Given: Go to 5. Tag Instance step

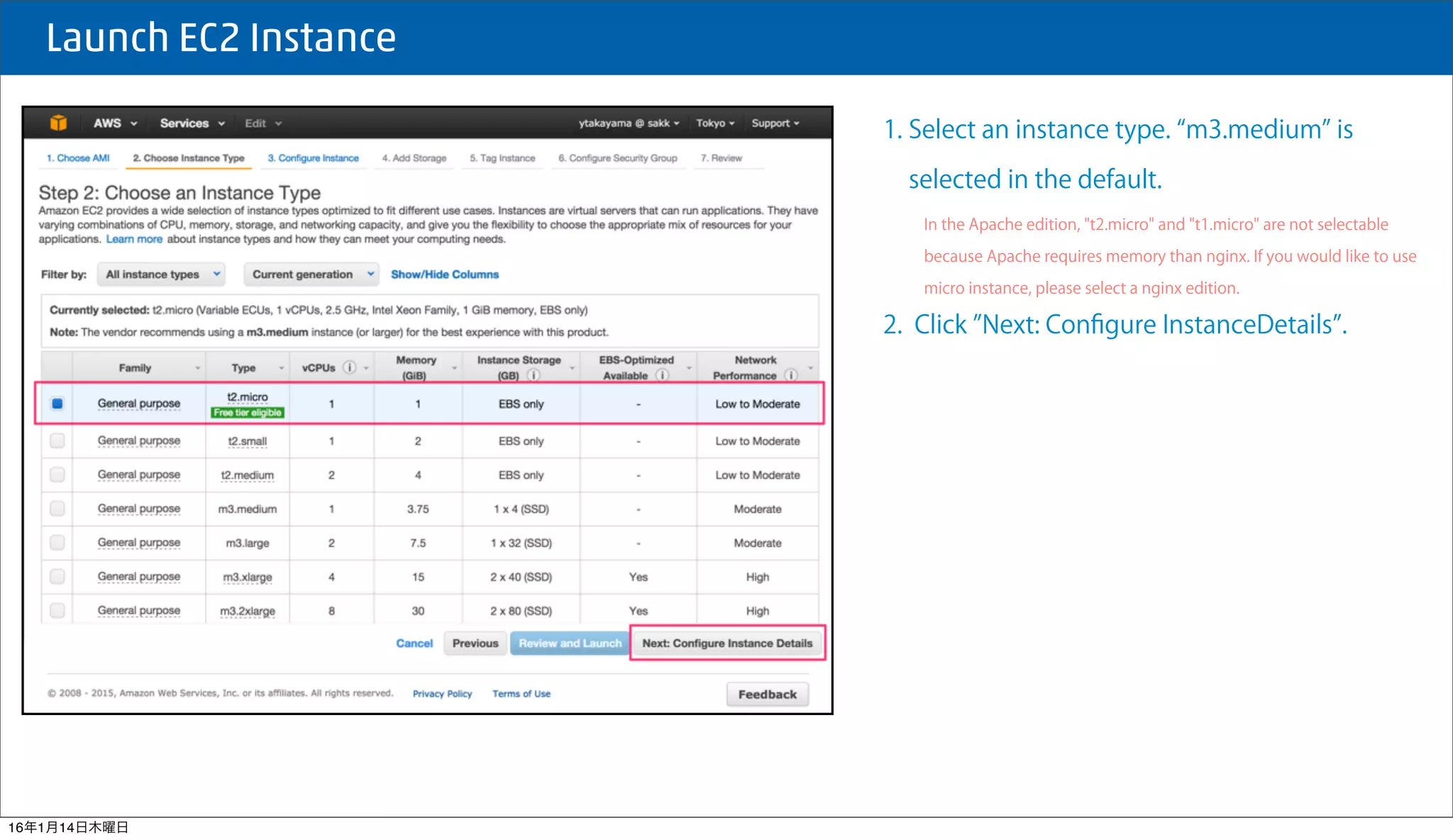Looking at the screenshot, I should click(502, 158).
